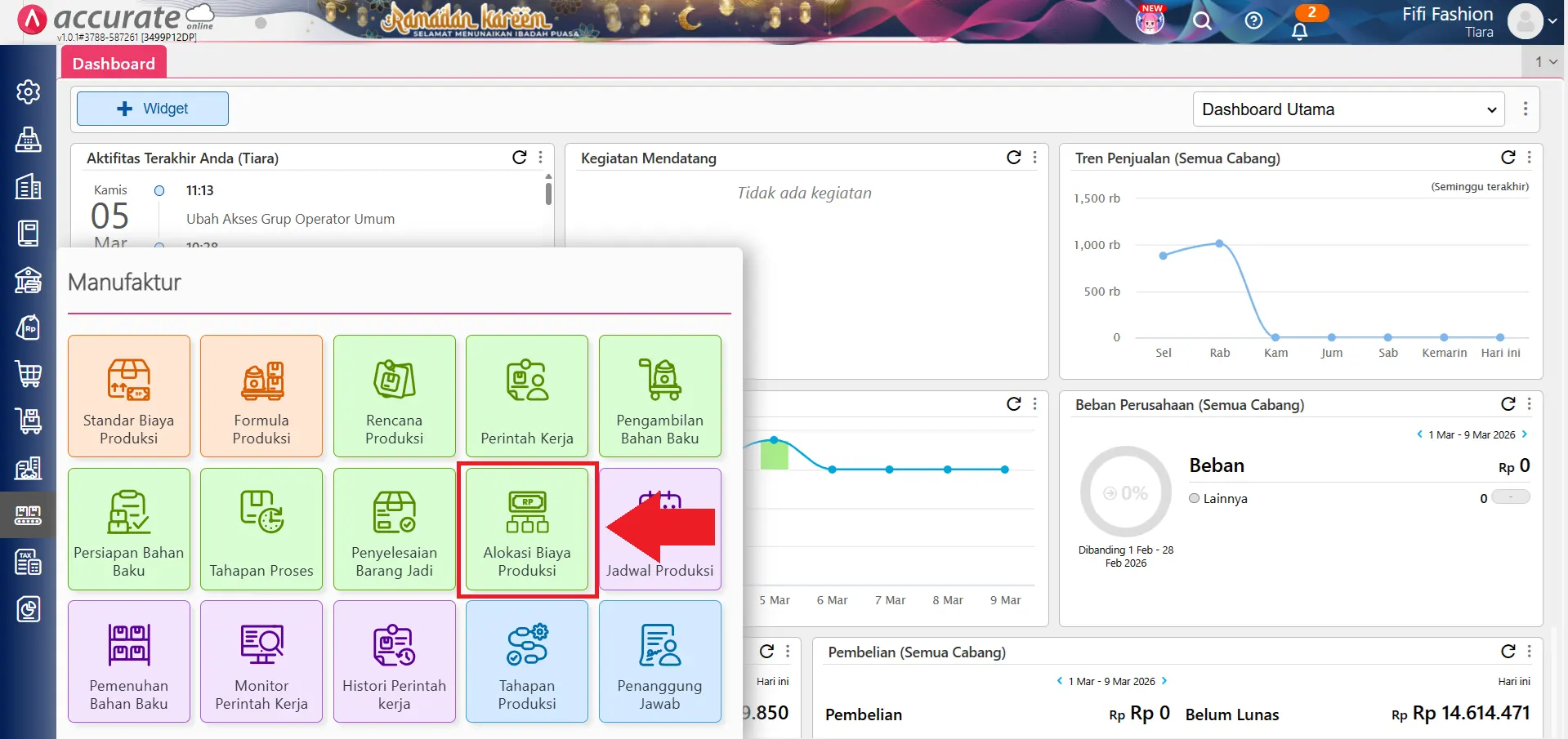Viewport: 1568px width, 739px height.
Task: Expand the Dashboard Utama dropdown
Action: [1349, 109]
